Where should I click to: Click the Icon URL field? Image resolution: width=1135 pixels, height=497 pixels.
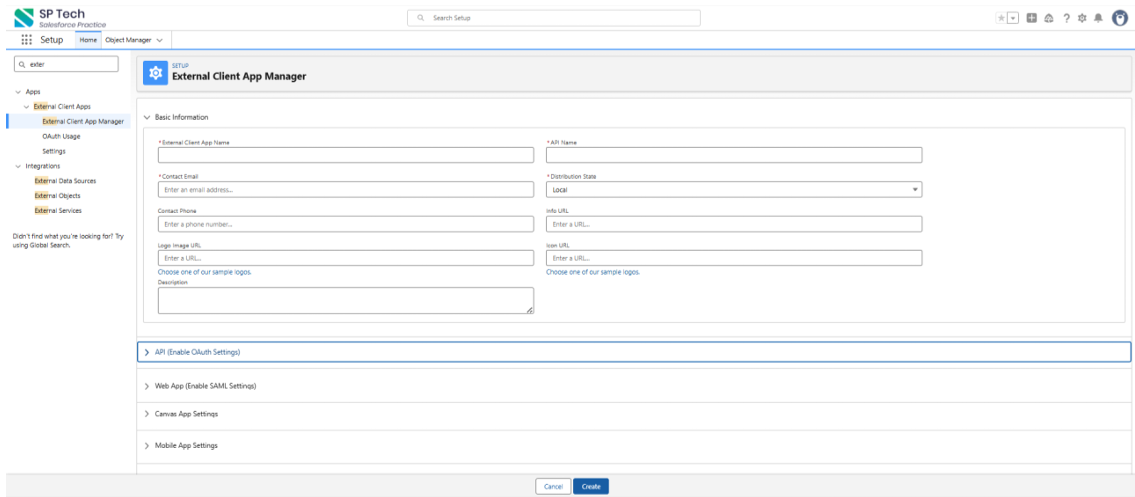734,258
